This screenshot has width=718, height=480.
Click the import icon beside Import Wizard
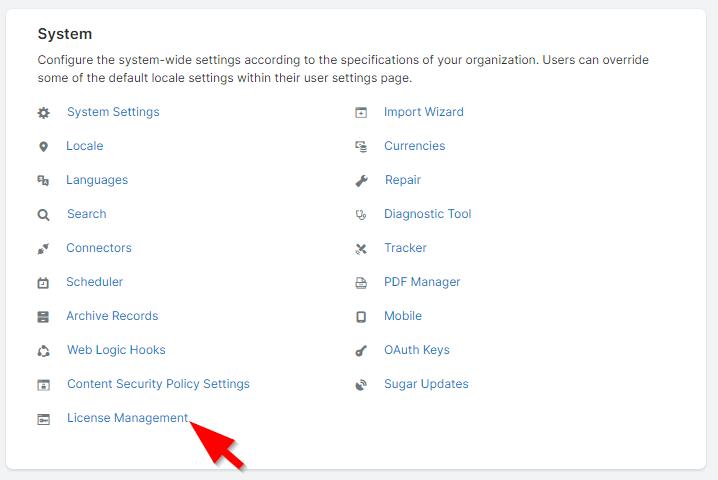361,112
